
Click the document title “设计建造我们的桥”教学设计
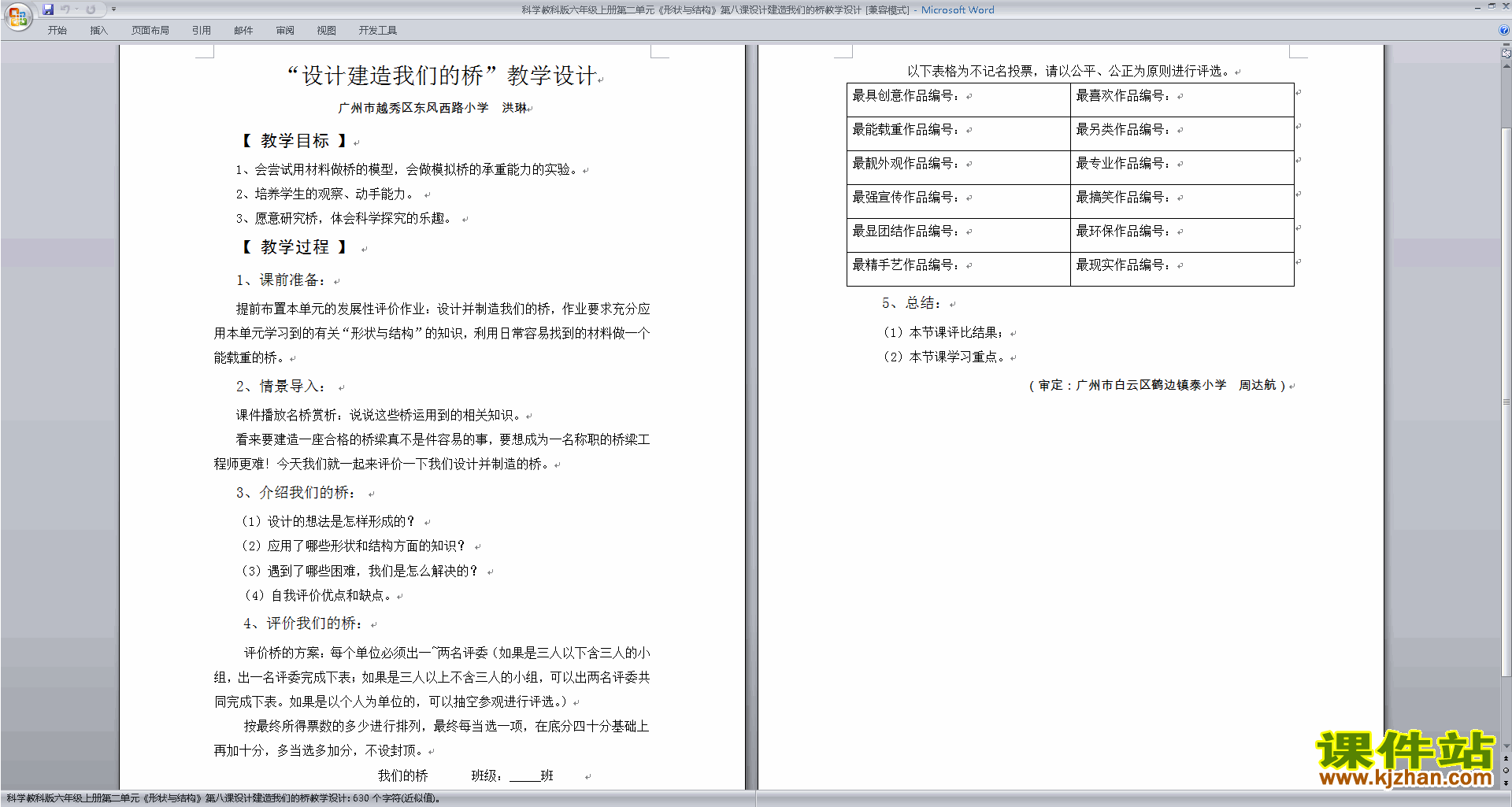pos(442,76)
